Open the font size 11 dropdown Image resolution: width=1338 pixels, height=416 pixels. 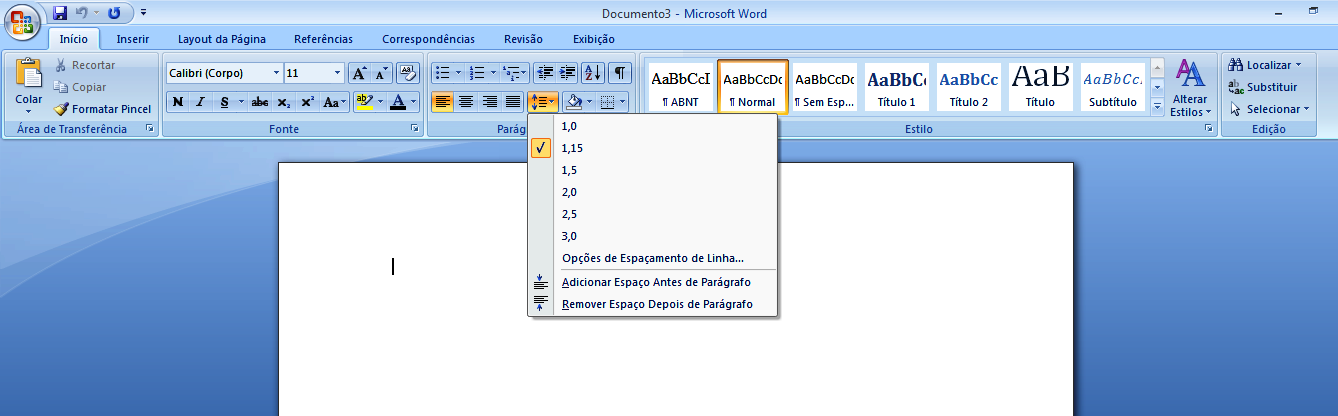(337, 73)
